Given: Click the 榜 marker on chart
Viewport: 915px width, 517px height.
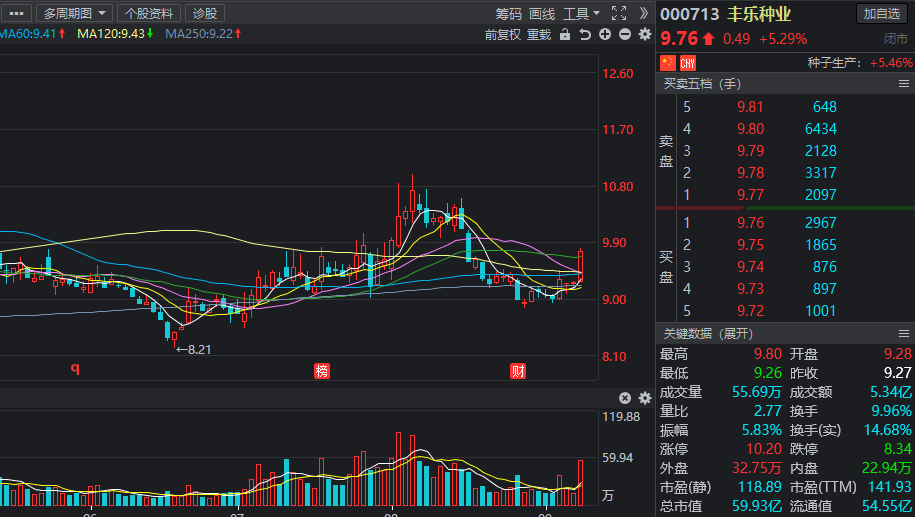Looking at the screenshot, I should 322,371.
